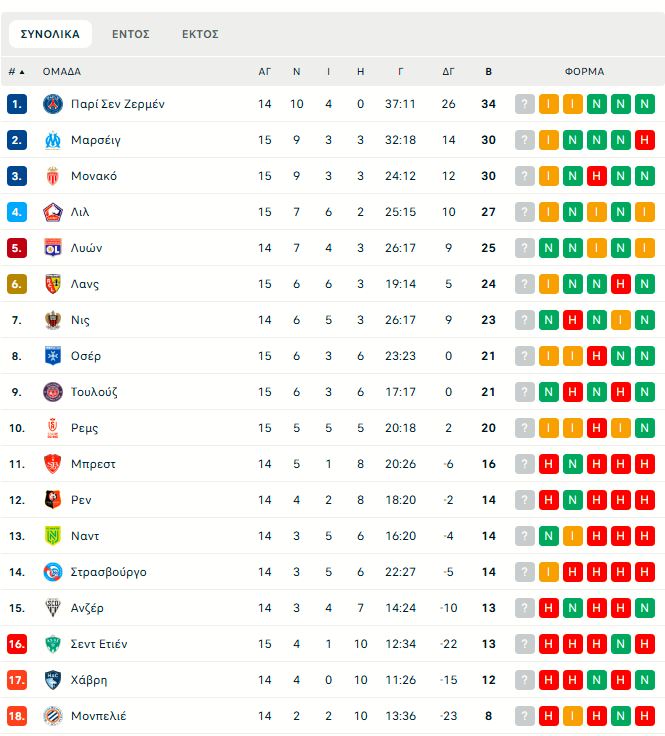
Task: Click the Monaco club crest icon
Action: pyautogui.click(x=53, y=176)
